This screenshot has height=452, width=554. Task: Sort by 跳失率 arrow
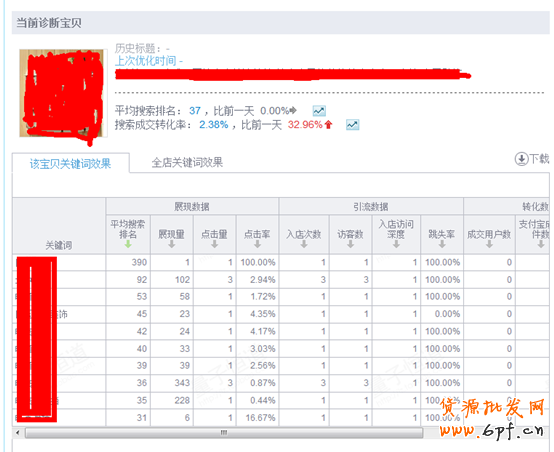tap(442, 244)
